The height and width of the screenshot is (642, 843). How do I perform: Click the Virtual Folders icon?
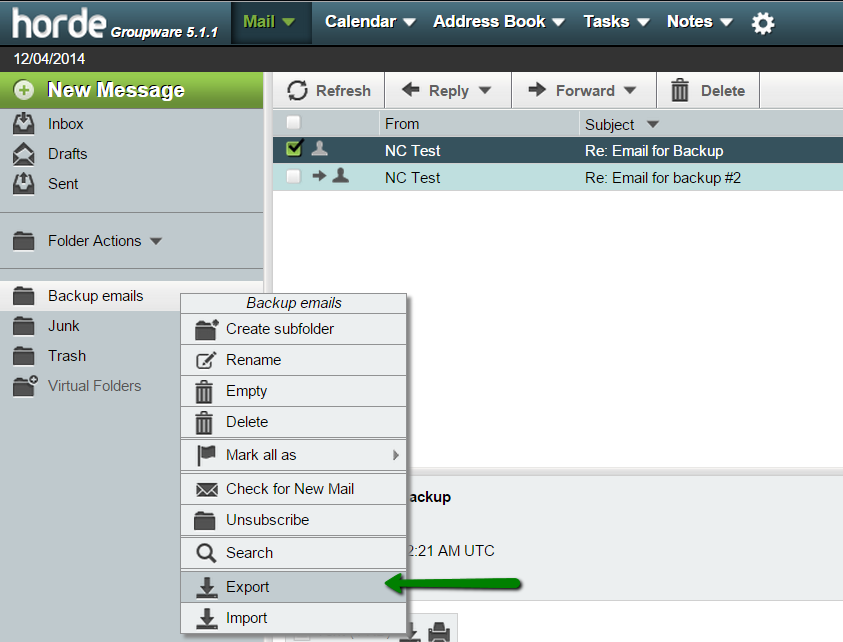pyautogui.click(x=23, y=385)
